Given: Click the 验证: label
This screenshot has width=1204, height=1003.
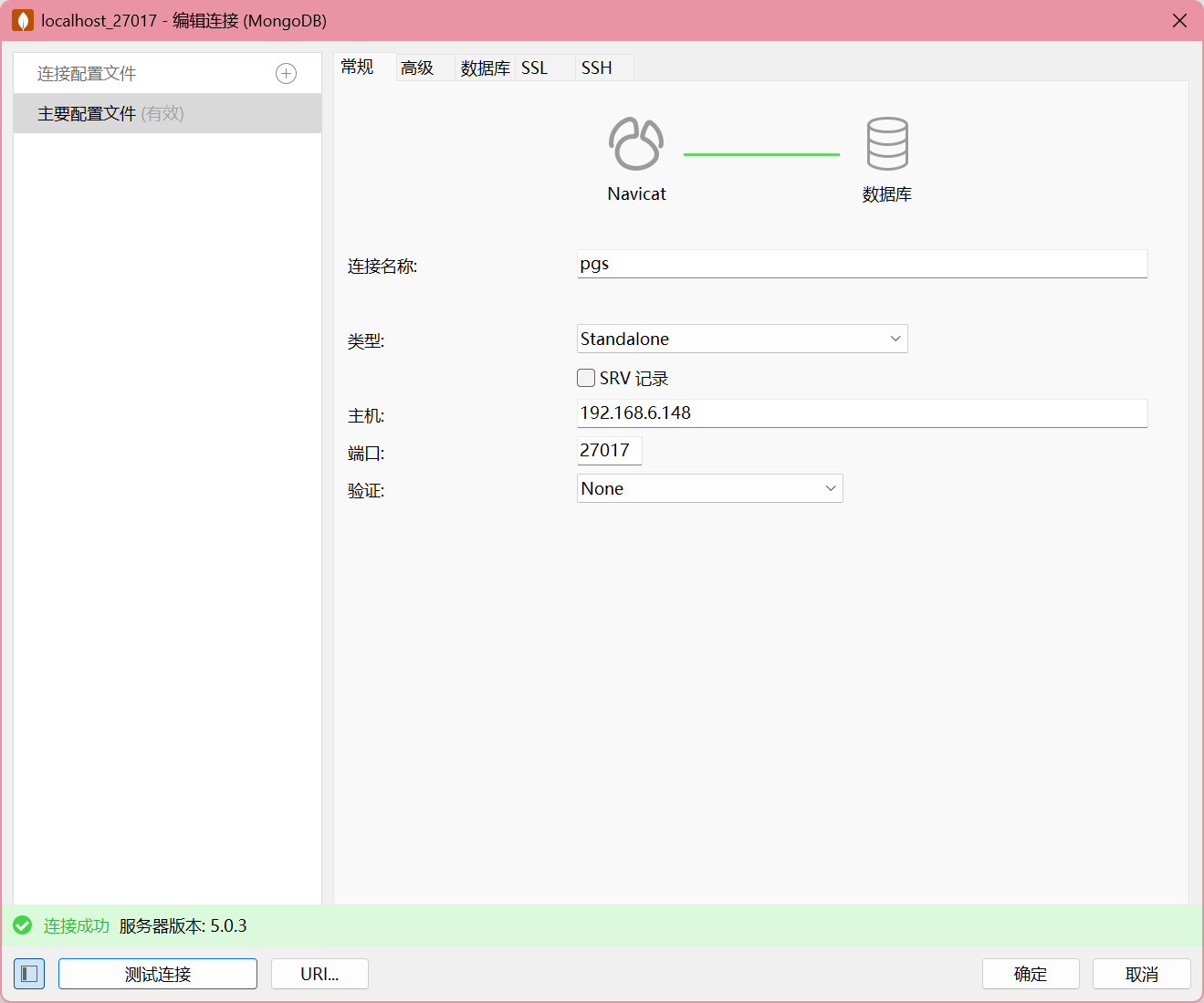Looking at the screenshot, I should [366, 491].
